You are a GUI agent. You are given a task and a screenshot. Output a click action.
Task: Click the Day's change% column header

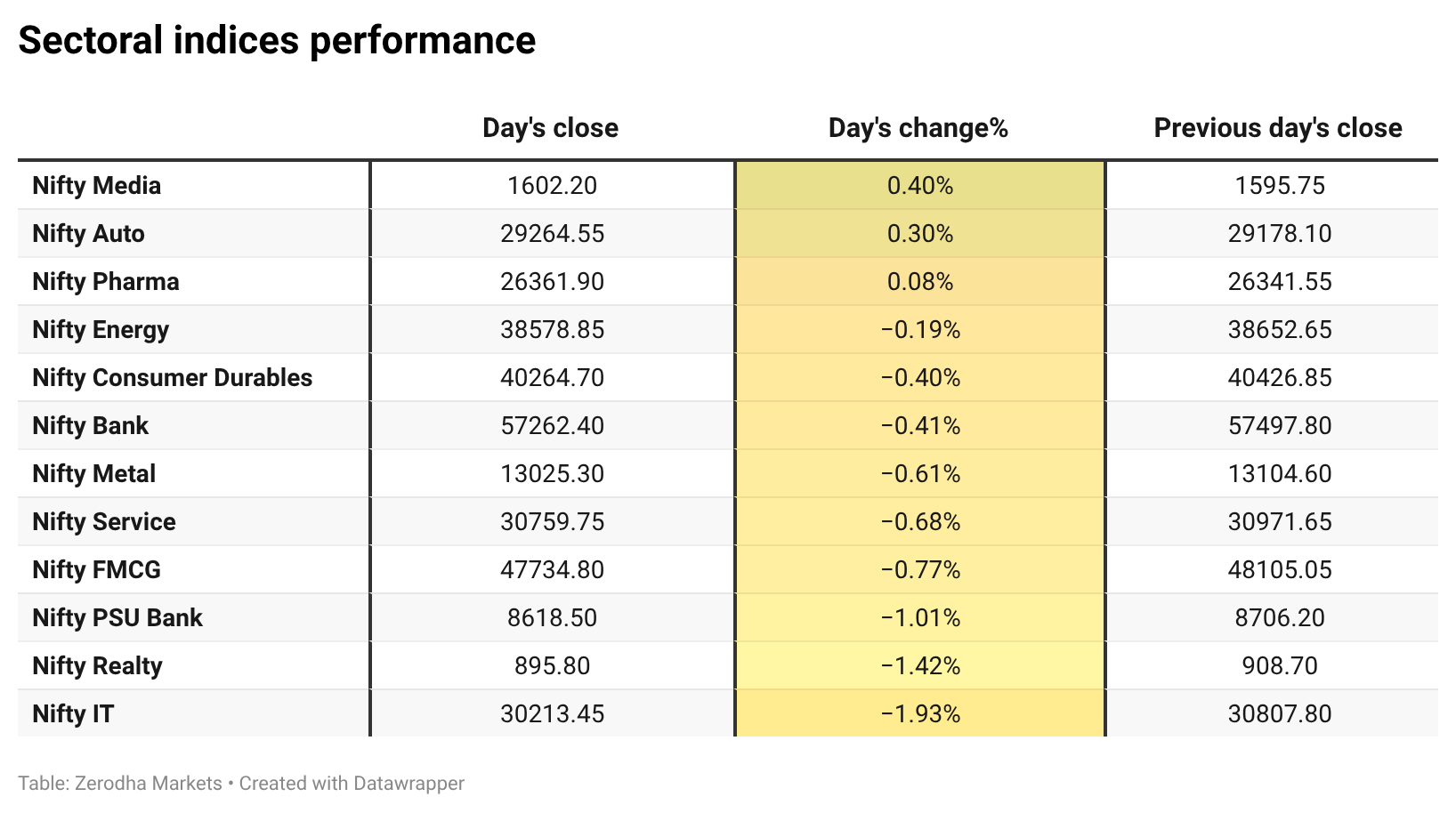pos(918,128)
